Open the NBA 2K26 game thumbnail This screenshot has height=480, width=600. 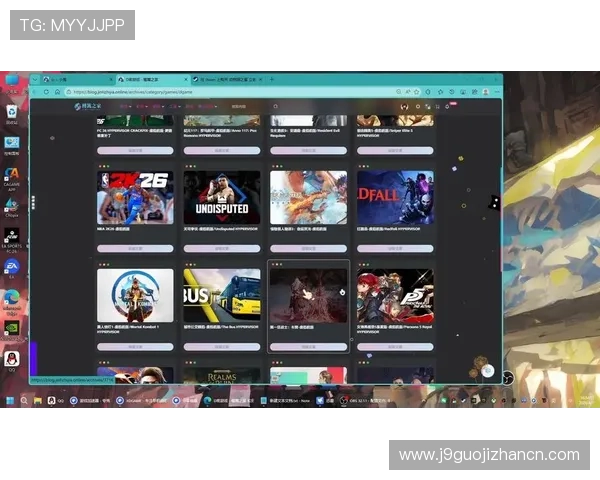[x=135, y=197]
